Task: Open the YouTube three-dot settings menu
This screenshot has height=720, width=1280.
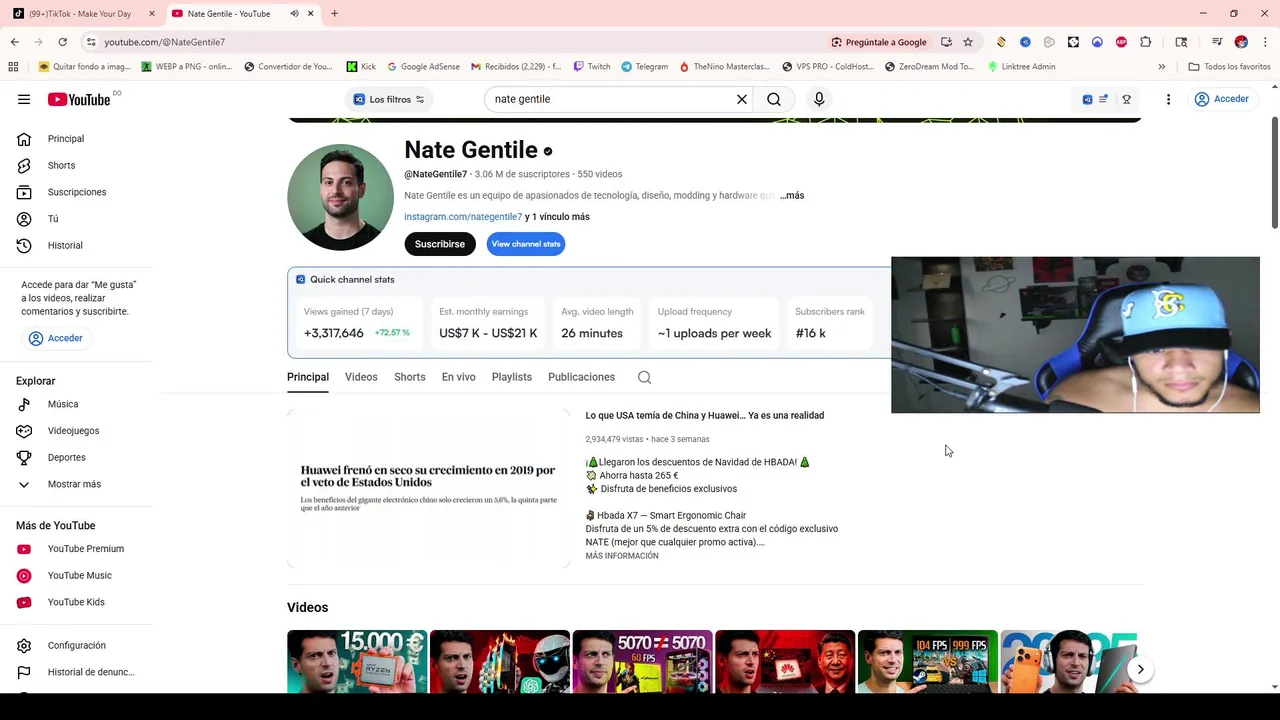Action: click(1168, 99)
